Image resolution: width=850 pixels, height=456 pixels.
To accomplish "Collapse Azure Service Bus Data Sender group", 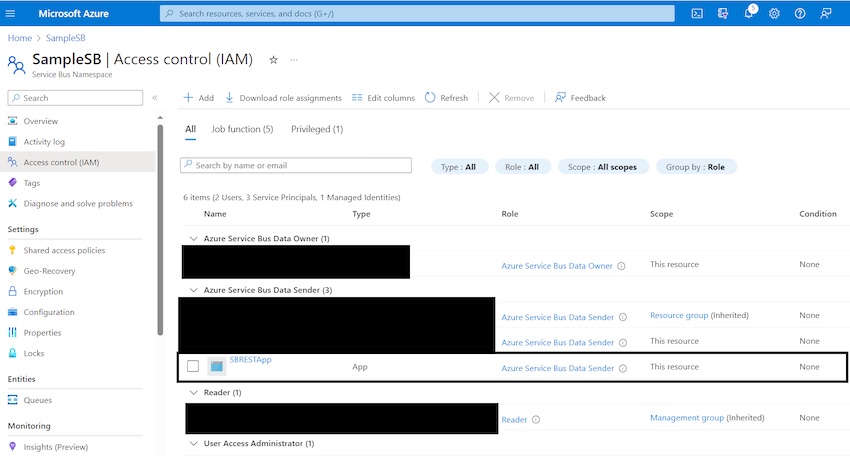I will point(194,290).
